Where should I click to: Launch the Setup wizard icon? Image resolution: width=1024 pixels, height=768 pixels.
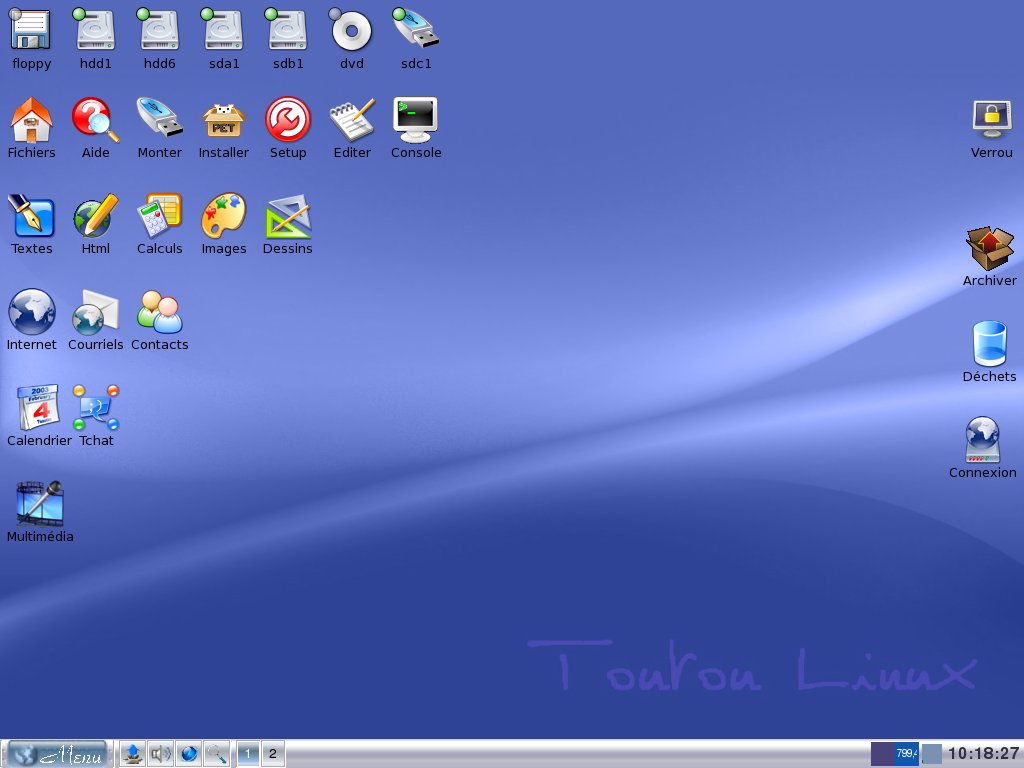coord(288,120)
